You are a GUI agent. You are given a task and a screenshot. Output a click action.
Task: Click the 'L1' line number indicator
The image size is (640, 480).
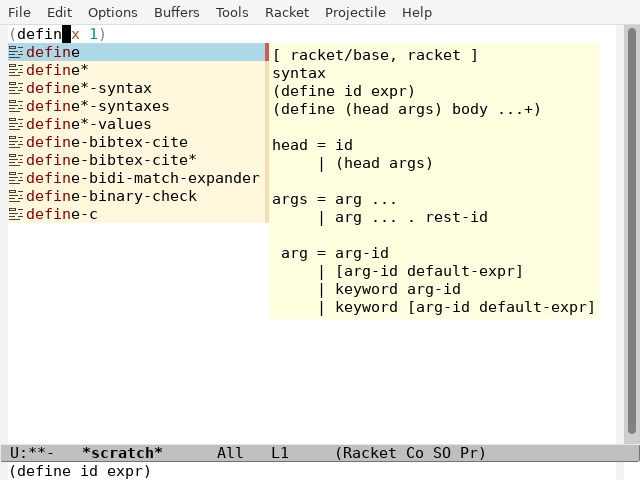pos(280,453)
